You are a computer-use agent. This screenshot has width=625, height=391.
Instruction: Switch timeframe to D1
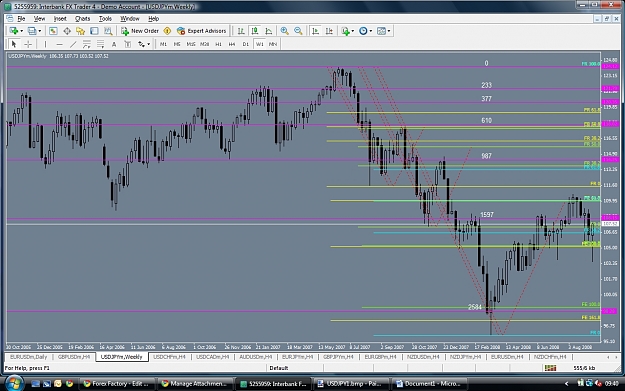point(246,44)
